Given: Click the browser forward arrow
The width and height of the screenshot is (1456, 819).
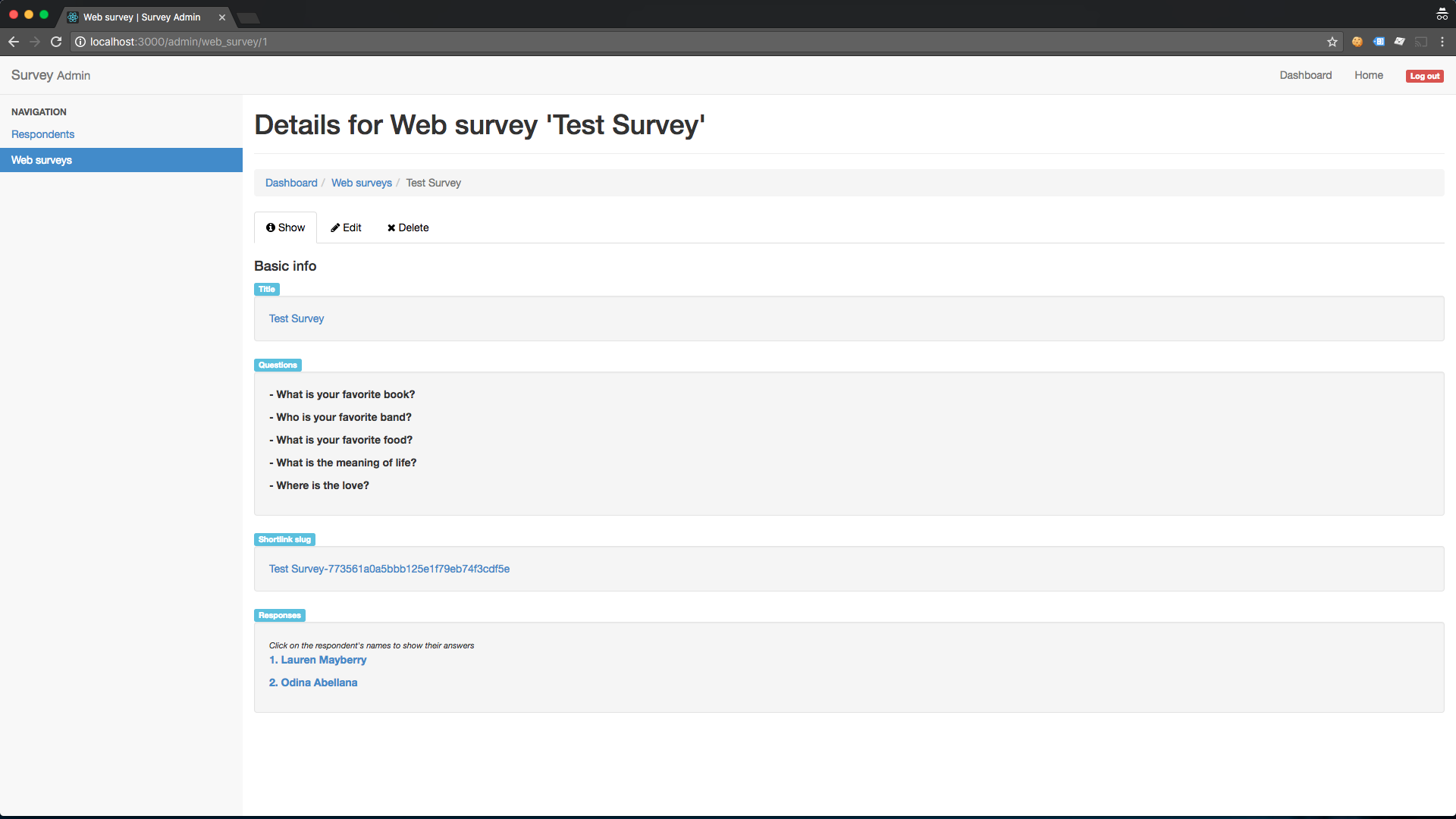Looking at the screenshot, I should tap(35, 42).
